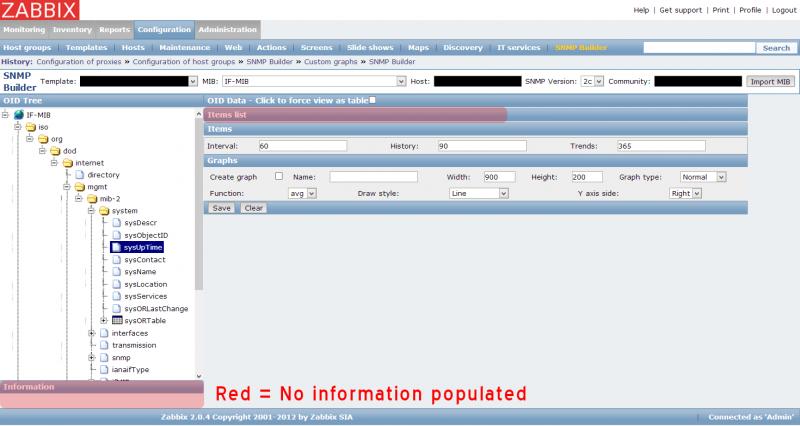
Task: Click the search text field
Action: [699, 48]
